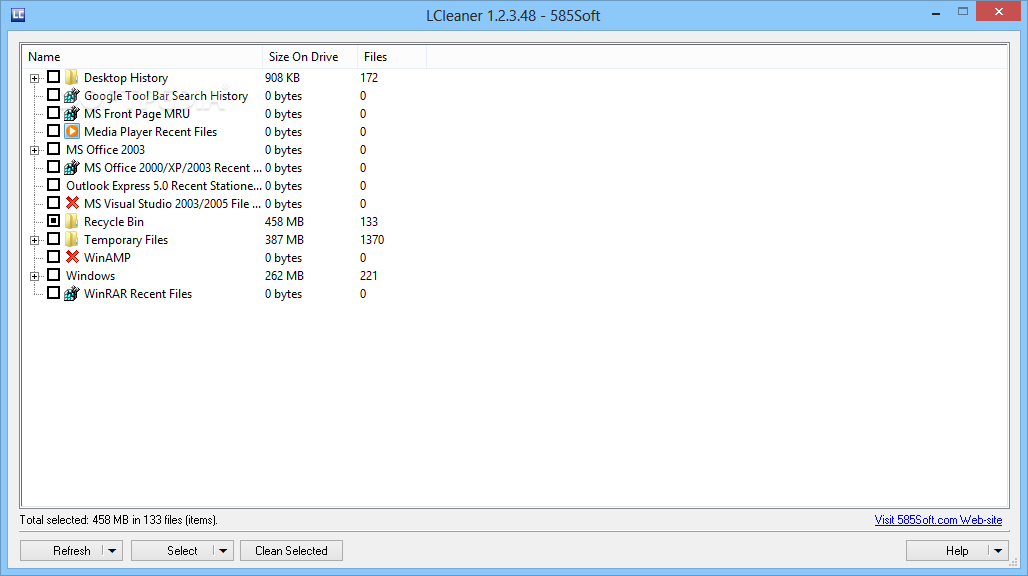Enable the WinAMP checkbox

54,257
